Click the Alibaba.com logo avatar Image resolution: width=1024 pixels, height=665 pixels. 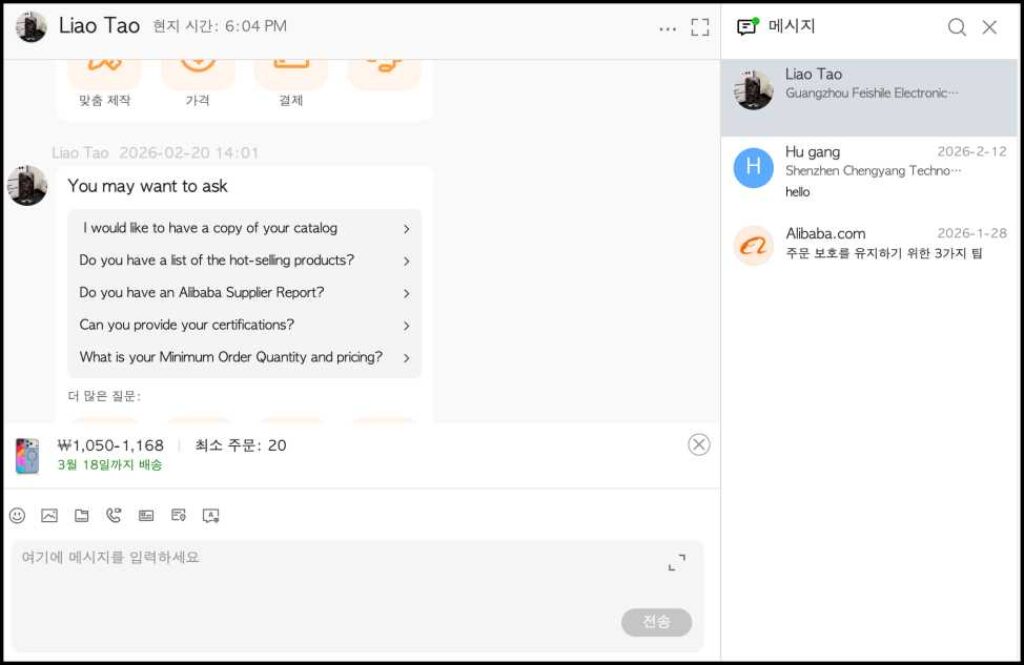point(753,246)
